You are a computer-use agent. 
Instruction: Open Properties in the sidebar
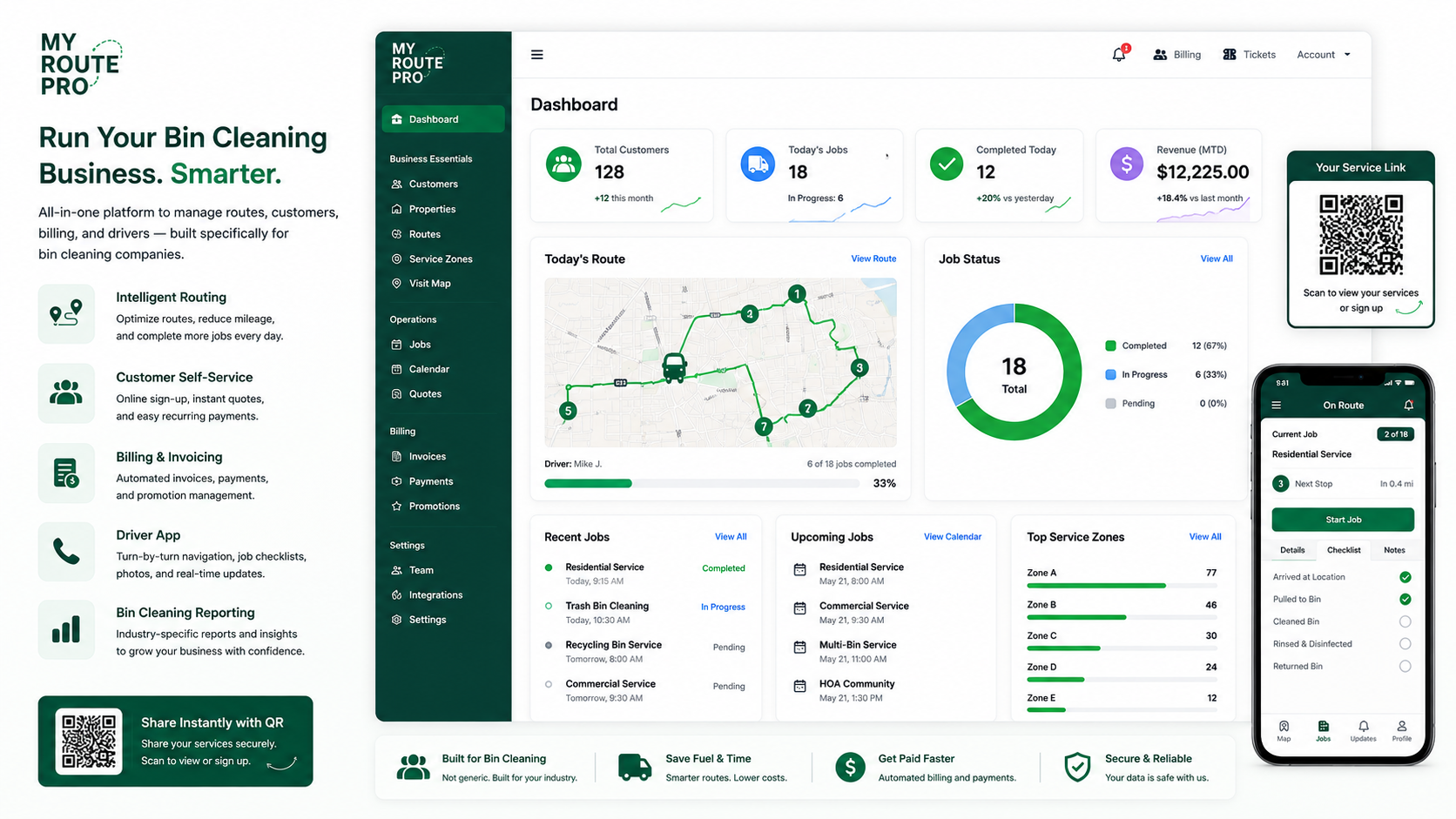coord(432,210)
